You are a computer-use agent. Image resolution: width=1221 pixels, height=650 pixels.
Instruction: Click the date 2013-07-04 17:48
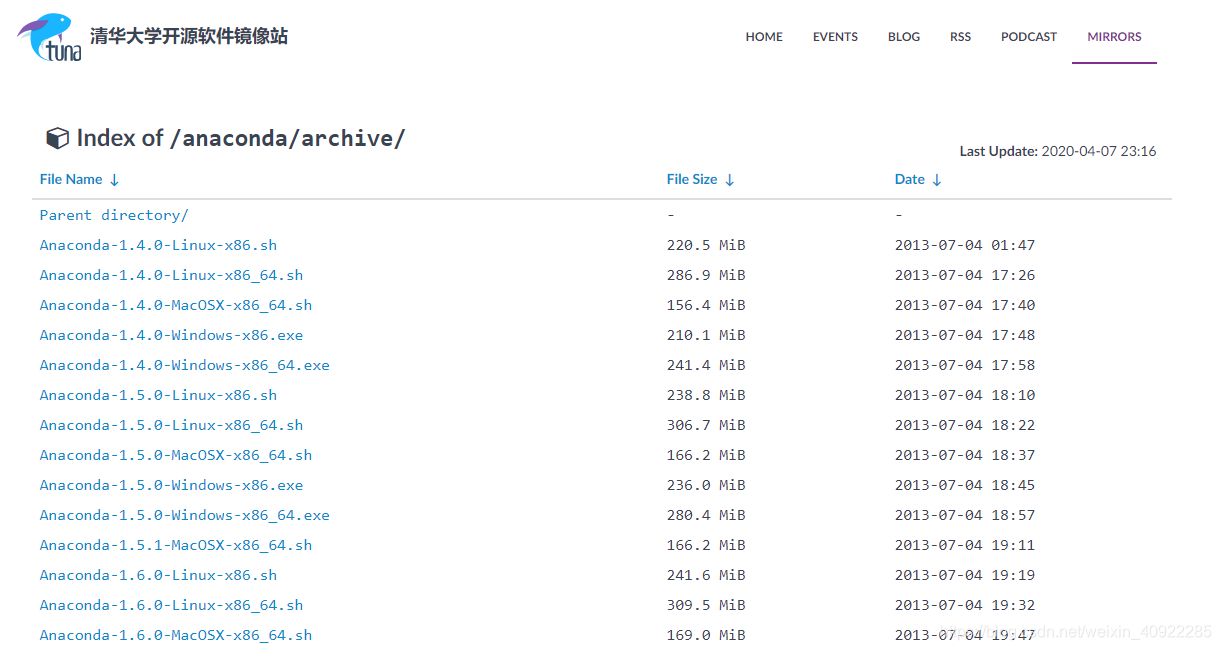click(x=965, y=335)
